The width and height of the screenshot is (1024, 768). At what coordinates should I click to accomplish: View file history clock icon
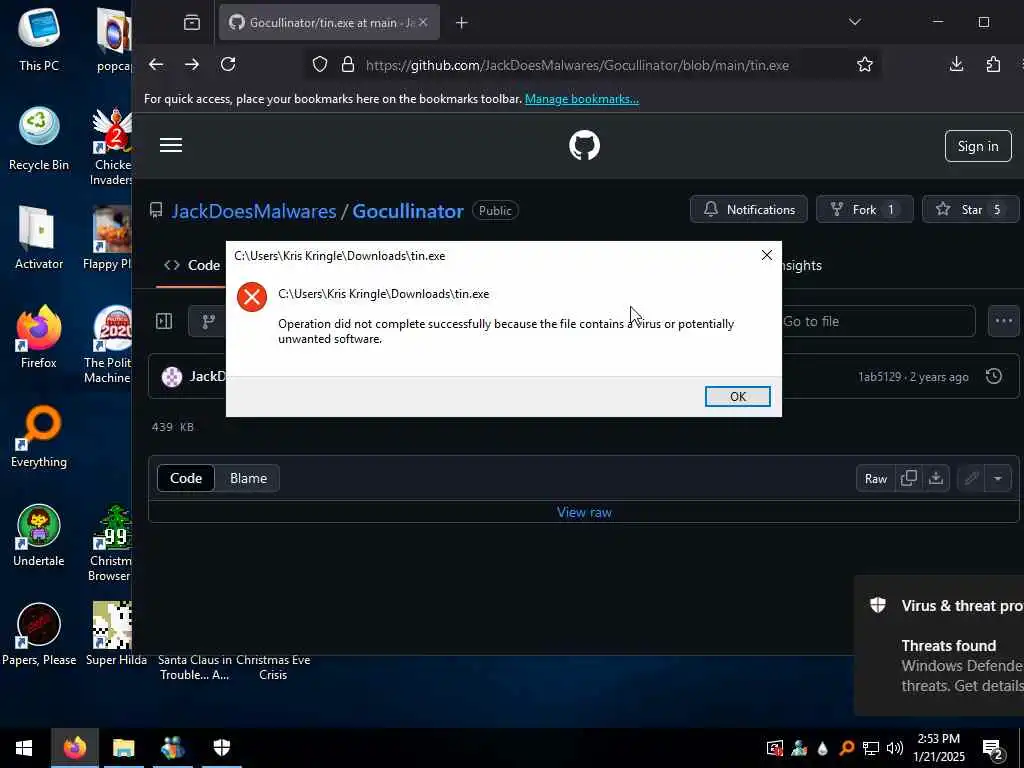click(994, 376)
